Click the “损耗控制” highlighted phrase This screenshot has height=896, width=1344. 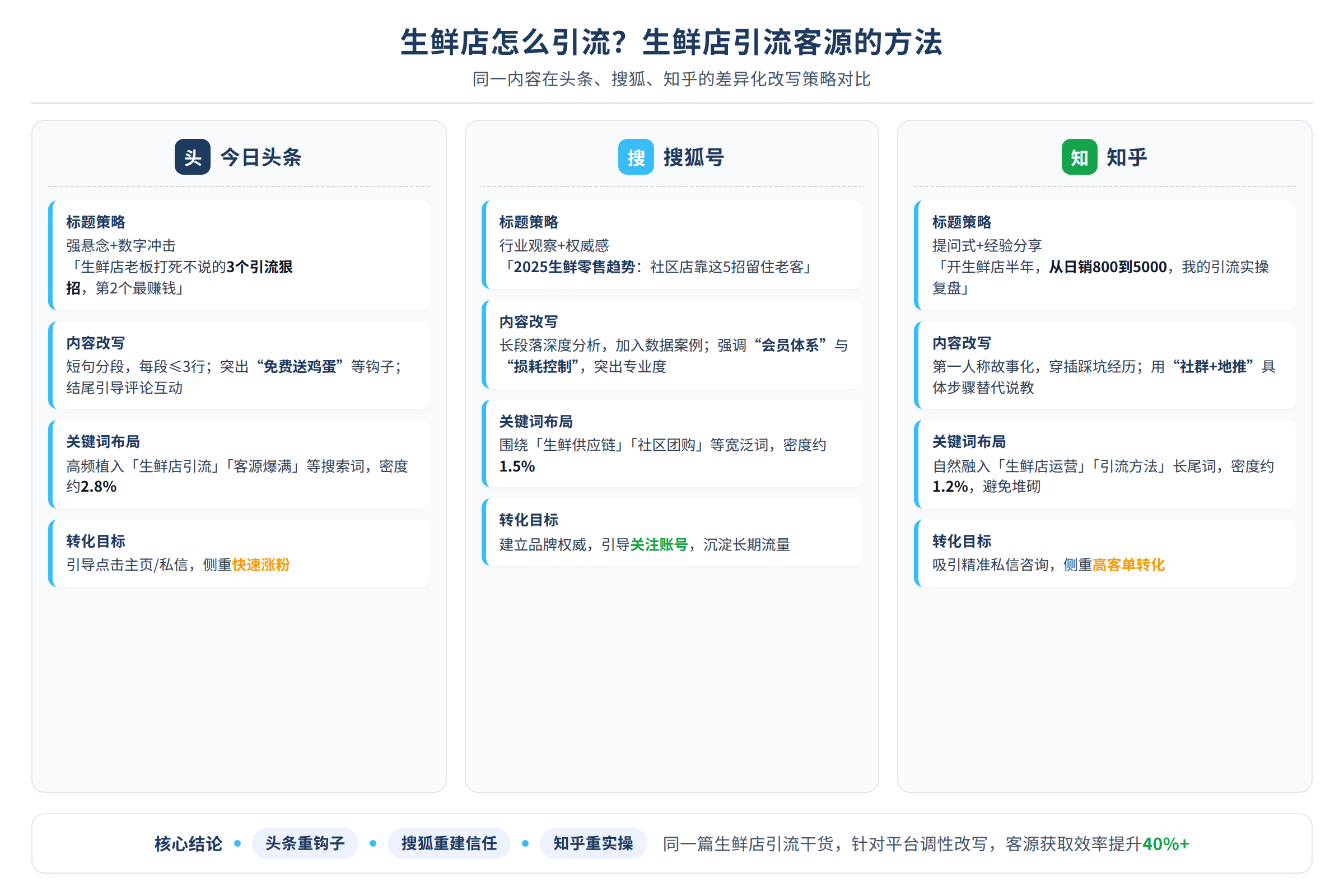click(x=543, y=366)
